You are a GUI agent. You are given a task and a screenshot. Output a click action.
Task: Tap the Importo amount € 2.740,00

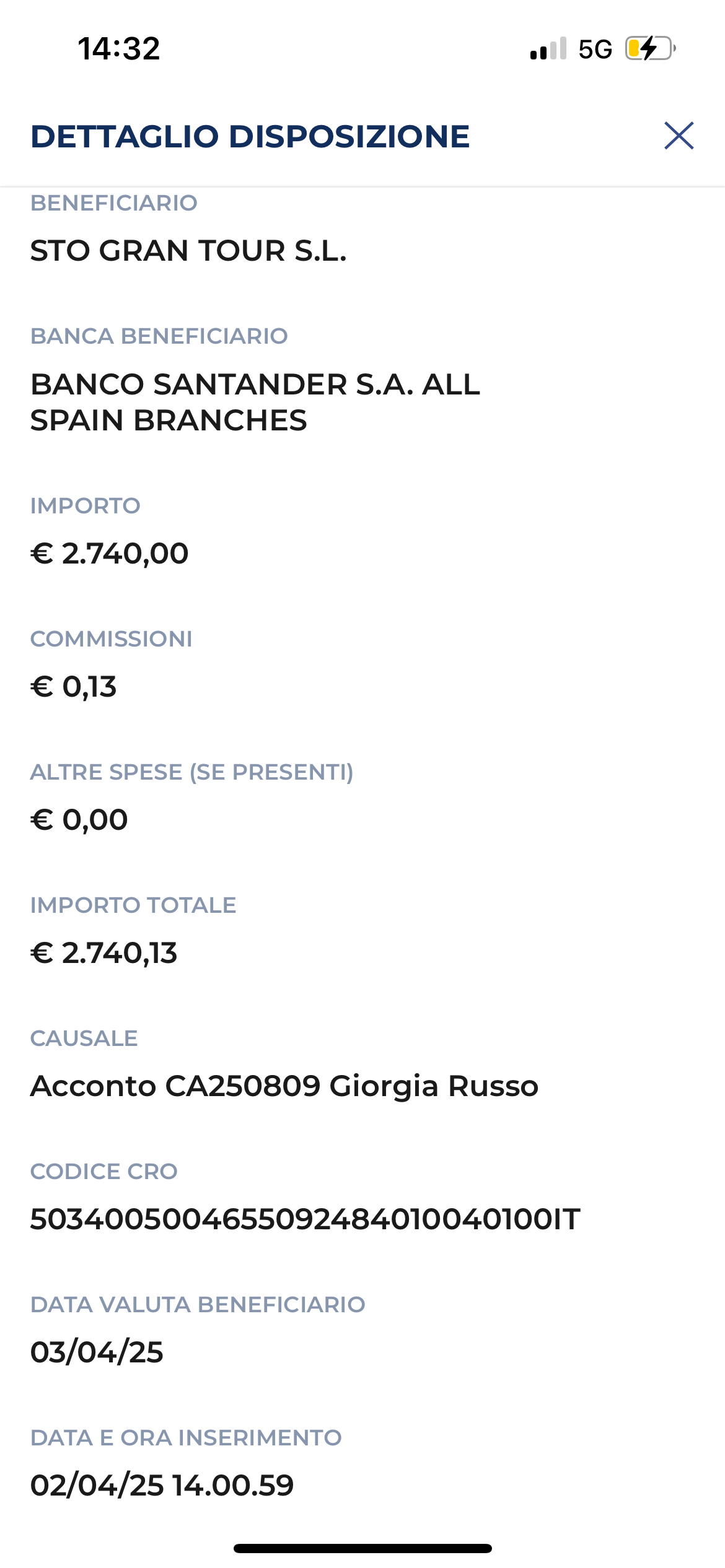[x=110, y=554]
